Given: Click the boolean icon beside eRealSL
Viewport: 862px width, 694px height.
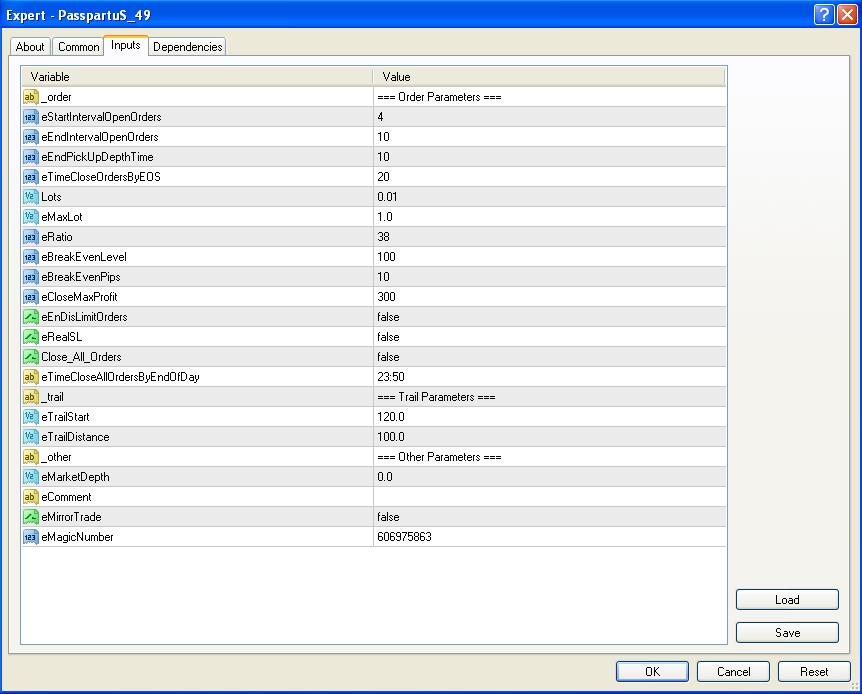Looking at the screenshot, I should point(30,337).
